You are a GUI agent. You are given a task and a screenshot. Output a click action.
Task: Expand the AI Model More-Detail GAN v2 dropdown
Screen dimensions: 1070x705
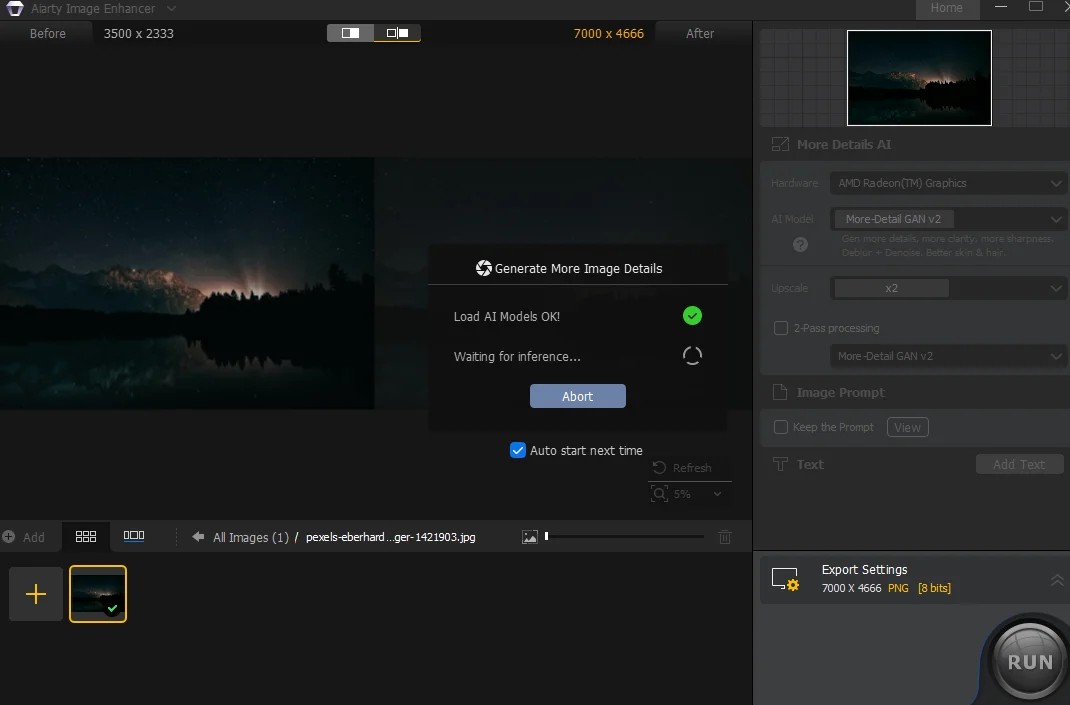(947, 219)
